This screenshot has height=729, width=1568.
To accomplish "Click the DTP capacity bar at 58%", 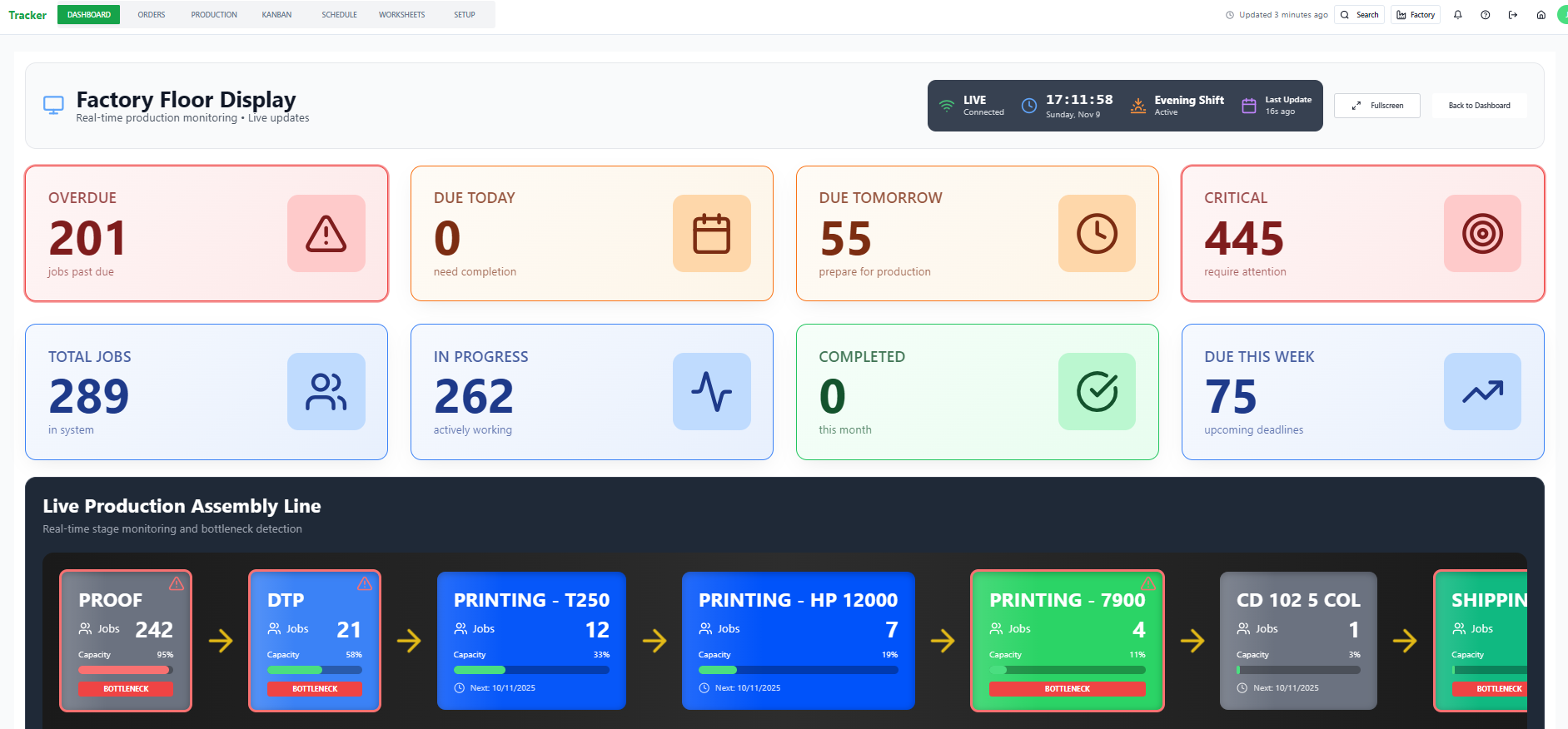I will coord(315,670).
